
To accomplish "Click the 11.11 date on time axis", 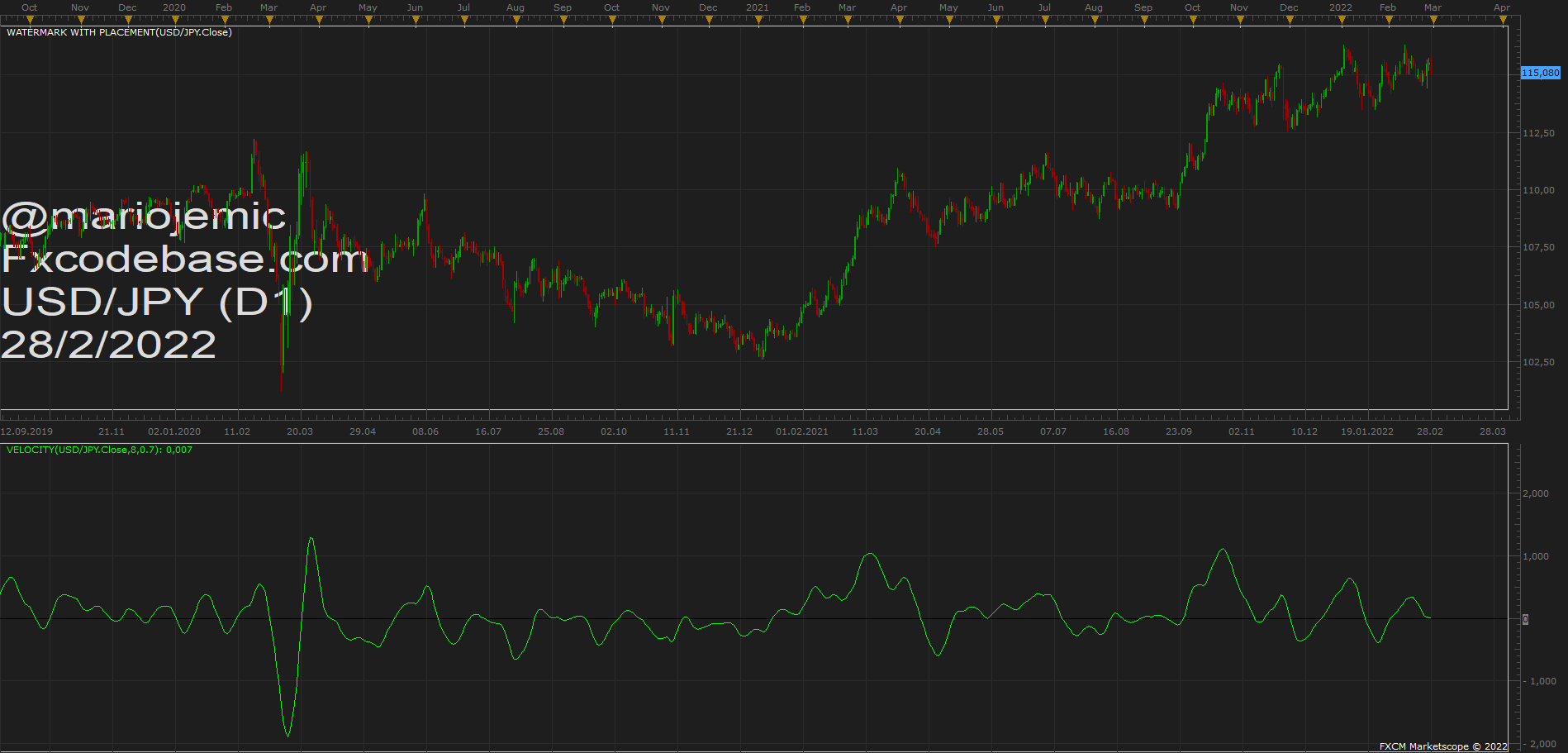I will tap(677, 431).
